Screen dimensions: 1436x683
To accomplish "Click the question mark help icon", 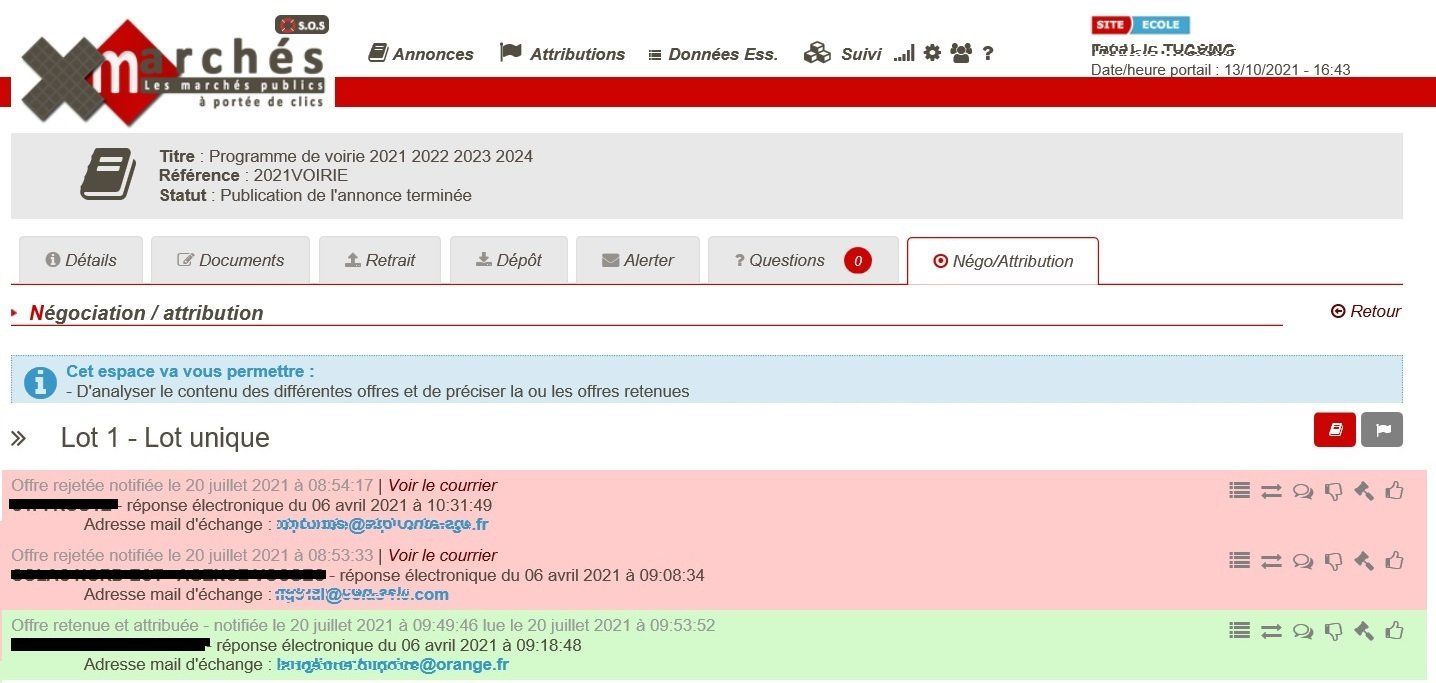I will [988, 54].
